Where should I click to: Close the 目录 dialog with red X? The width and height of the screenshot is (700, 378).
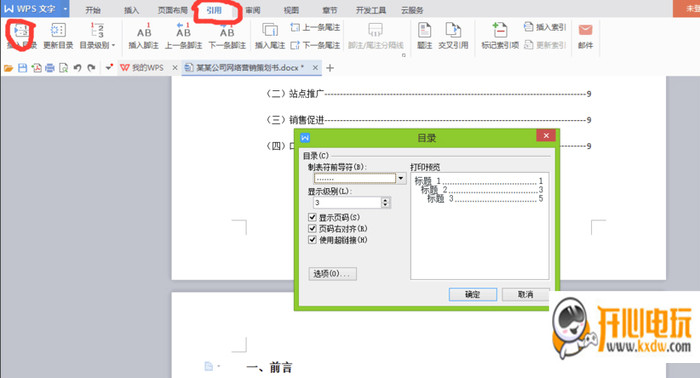tap(546, 136)
